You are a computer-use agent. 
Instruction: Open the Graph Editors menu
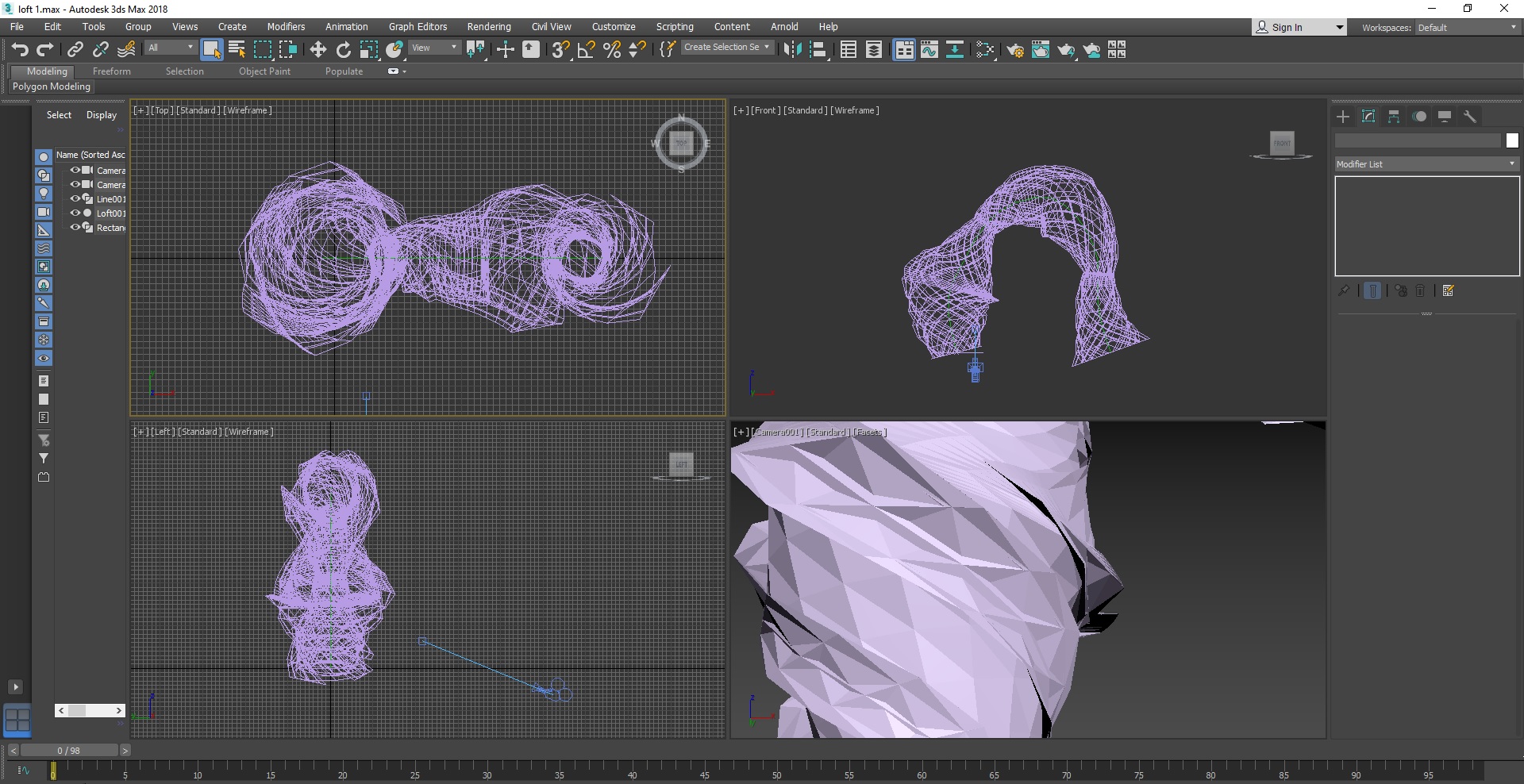click(418, 27)
